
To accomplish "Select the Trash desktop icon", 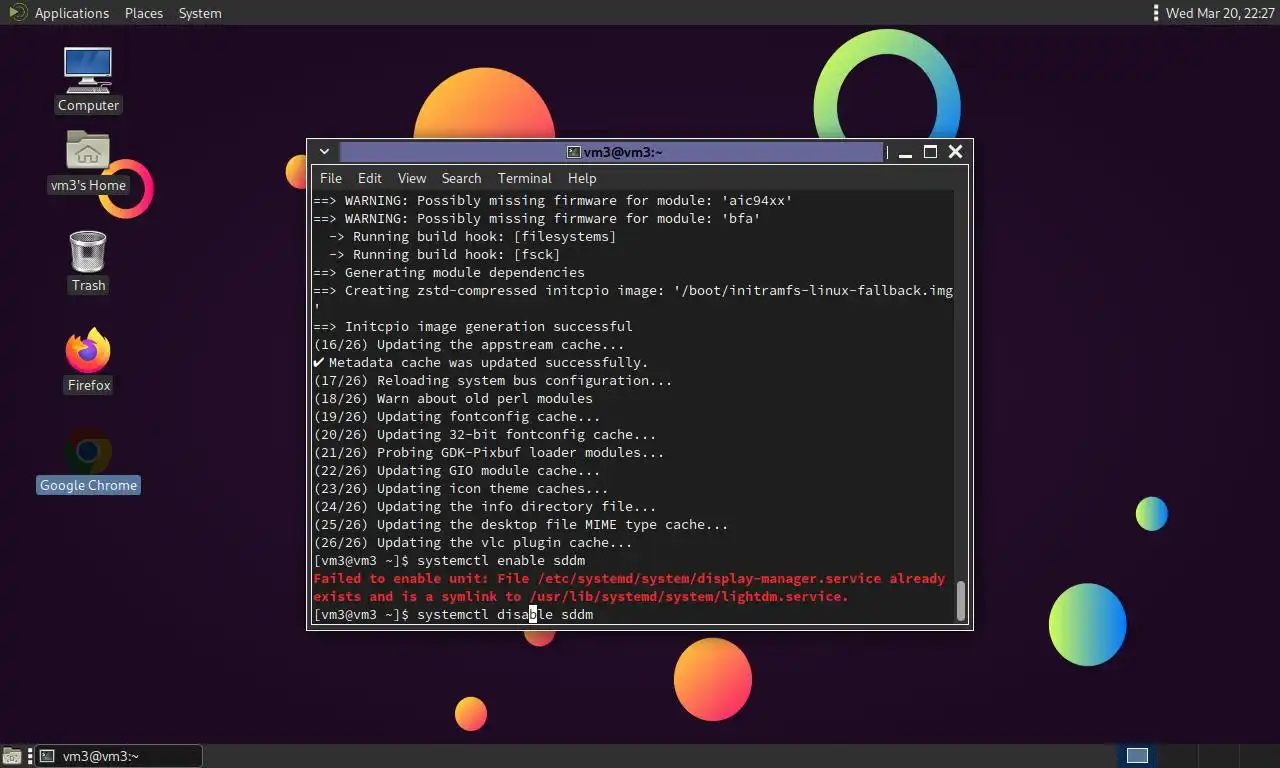I will tap(88, 262).
